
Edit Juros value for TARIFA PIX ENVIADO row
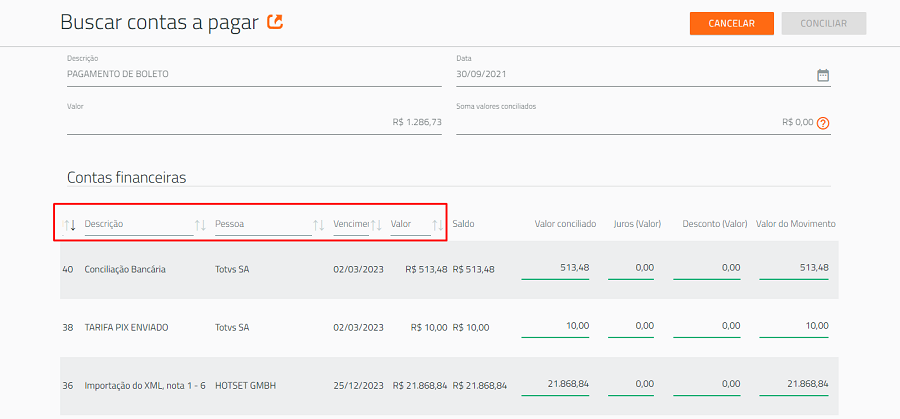click(631, 327)
